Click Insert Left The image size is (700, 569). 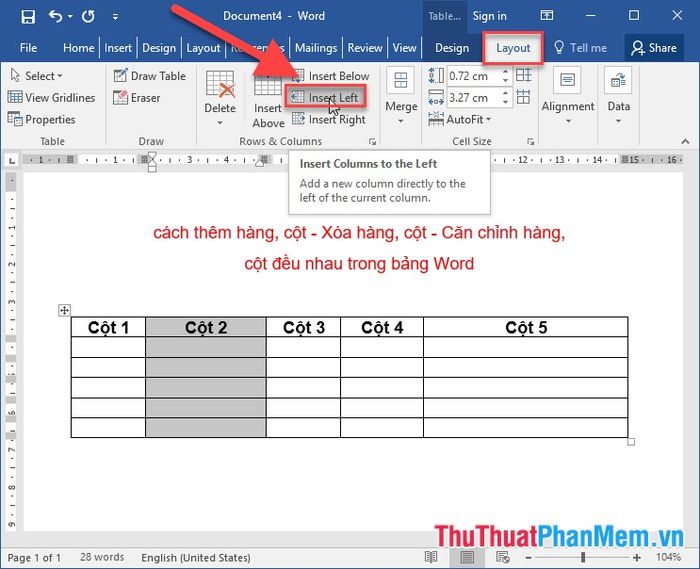click(x=325, y=97)
